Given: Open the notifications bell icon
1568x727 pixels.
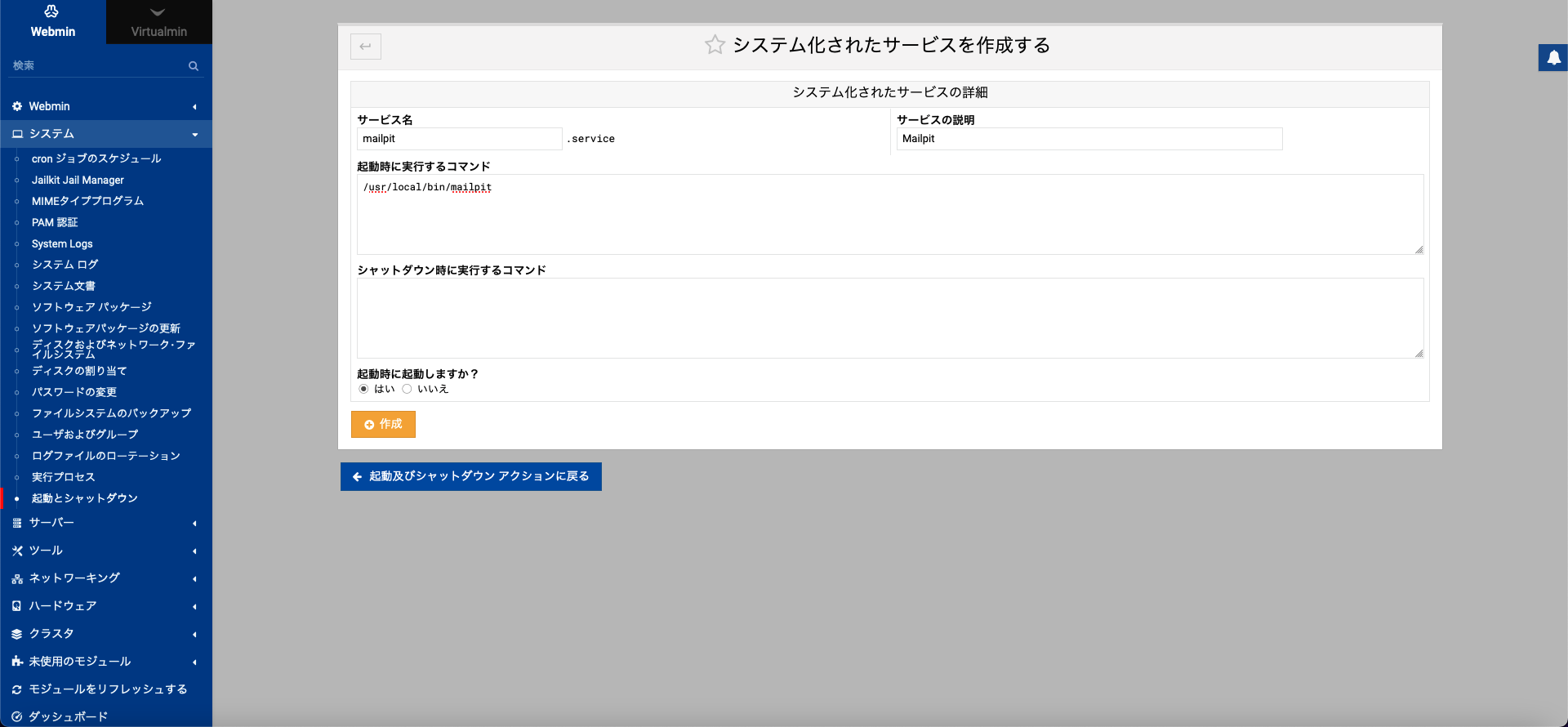Looking at the screenshot, I should coord(1553,57).
